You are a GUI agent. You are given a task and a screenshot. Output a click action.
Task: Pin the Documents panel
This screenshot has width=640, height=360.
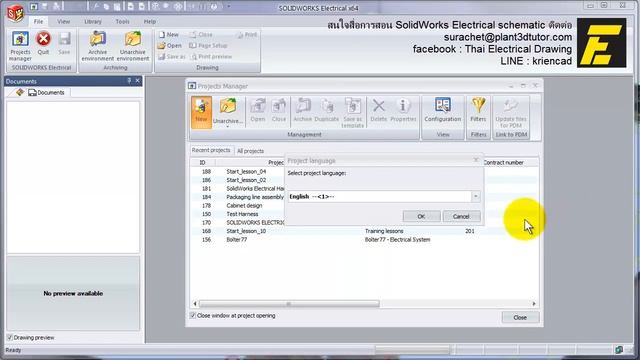pos(129,81)
